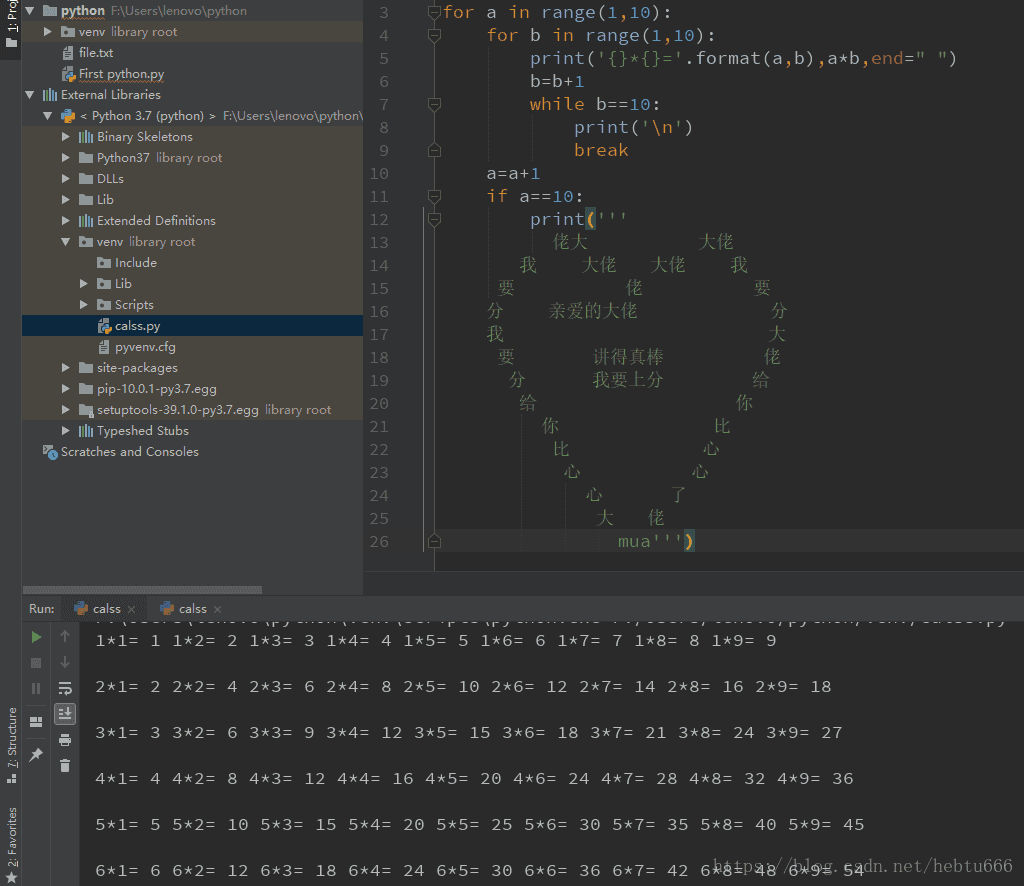Expand setuptools-39.1.0-py3.7.egg node

click(65, 409)
